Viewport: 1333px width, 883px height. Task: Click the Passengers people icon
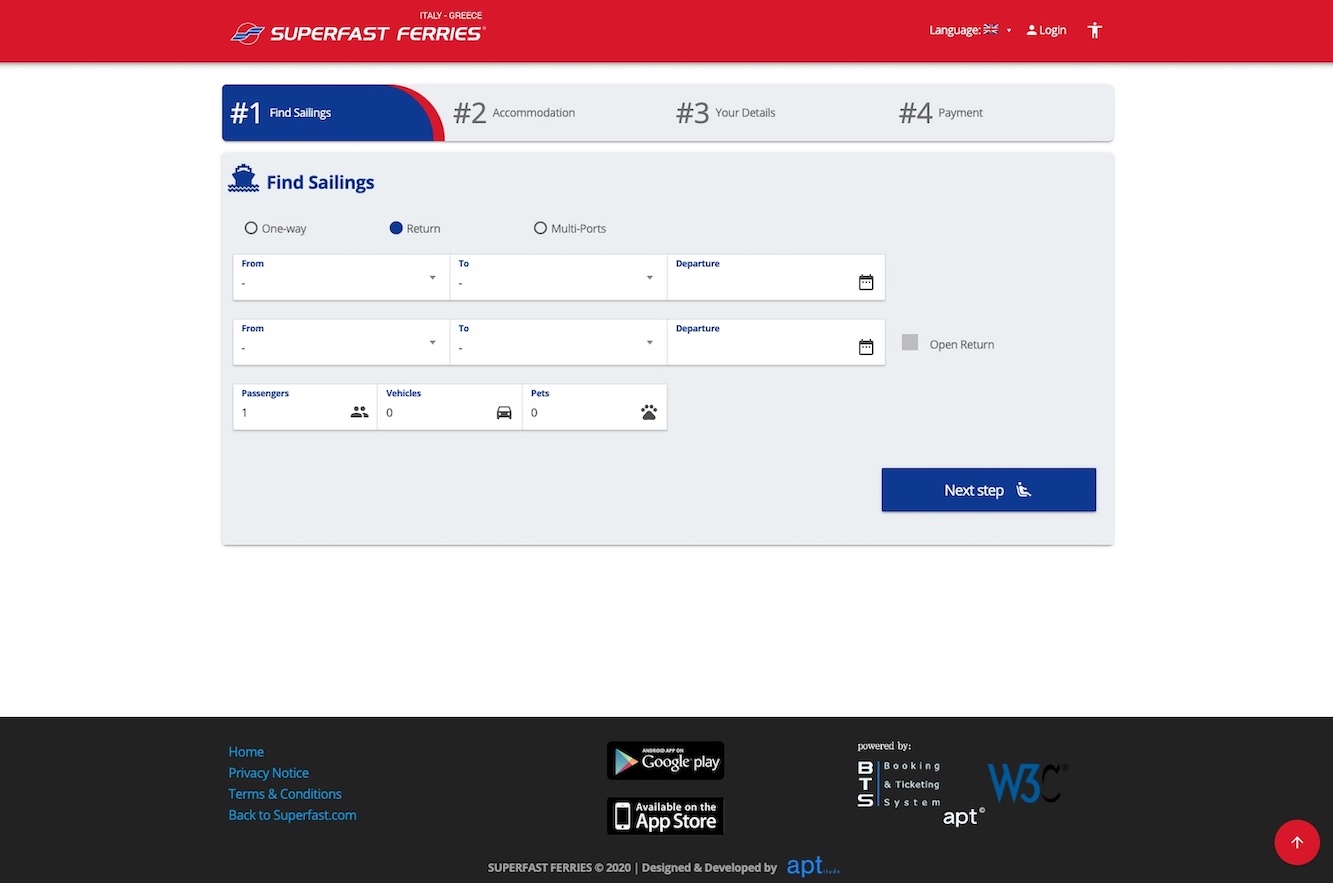(x=360, y=412)
